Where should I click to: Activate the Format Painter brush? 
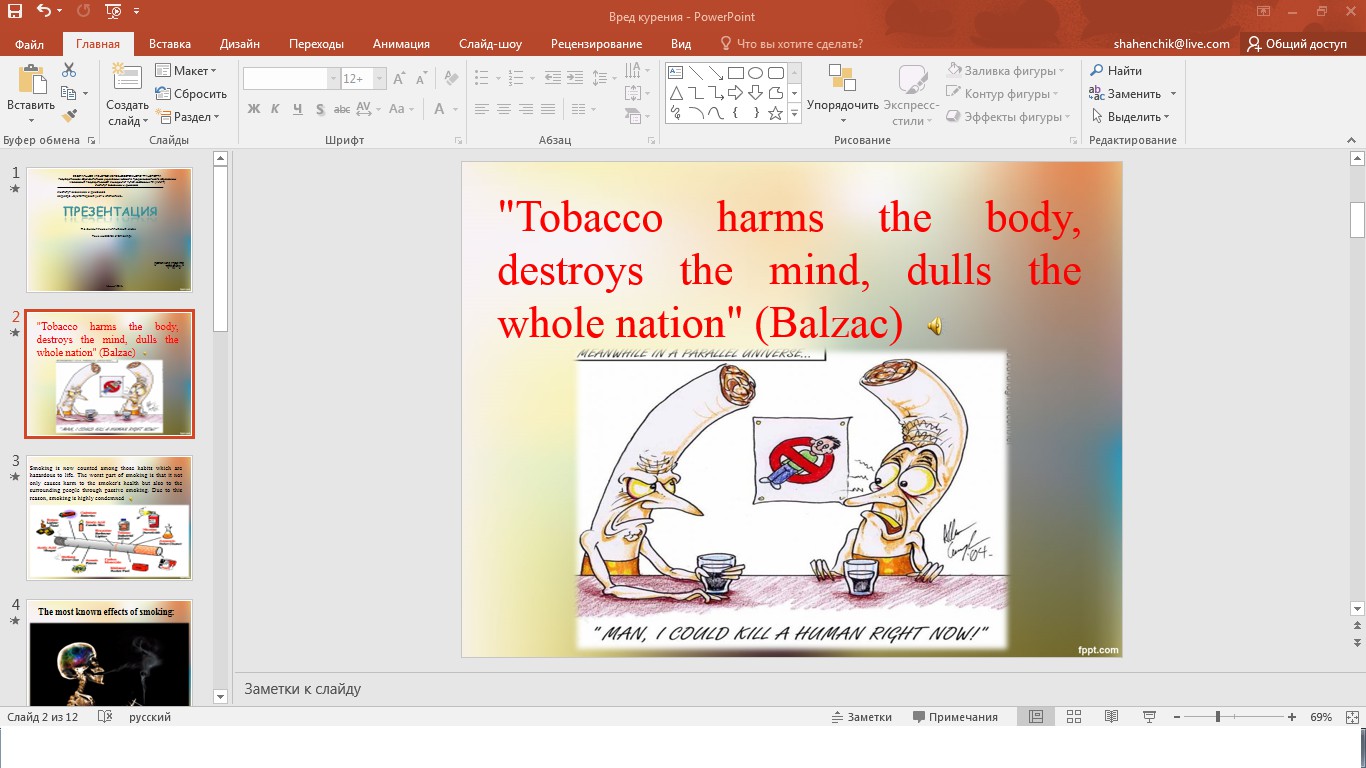tap(69, 116)
